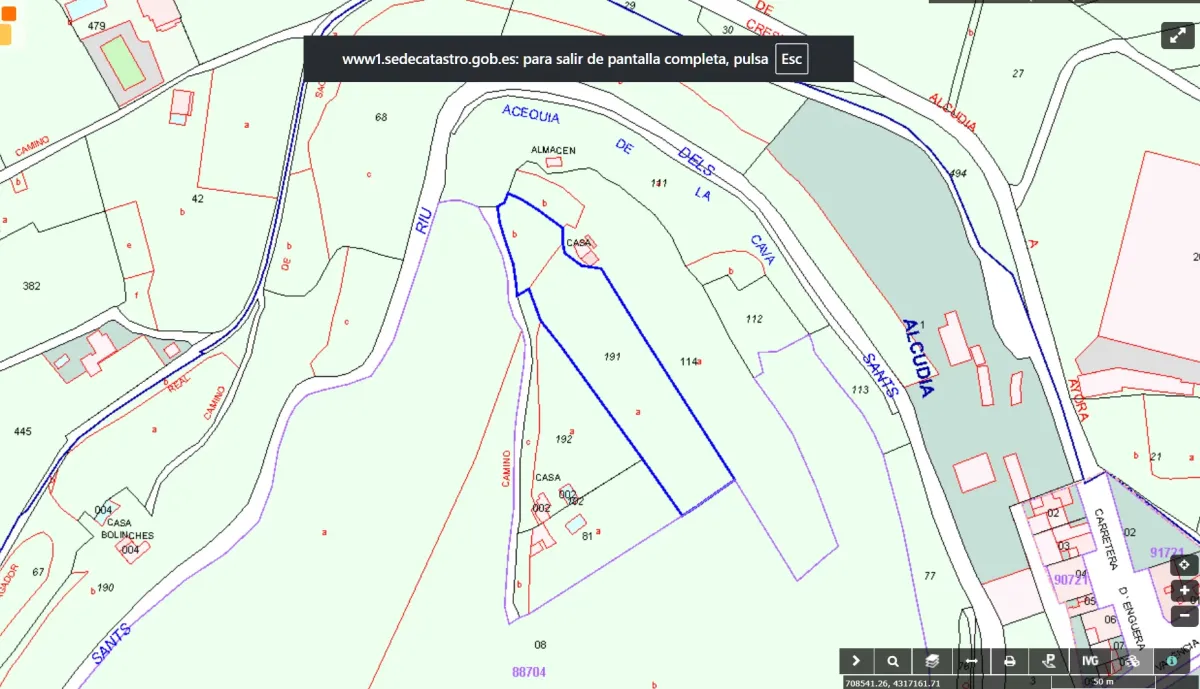1200x689 pixels.
Task: Open the buildings 3D view tool
Action: 1133,661
